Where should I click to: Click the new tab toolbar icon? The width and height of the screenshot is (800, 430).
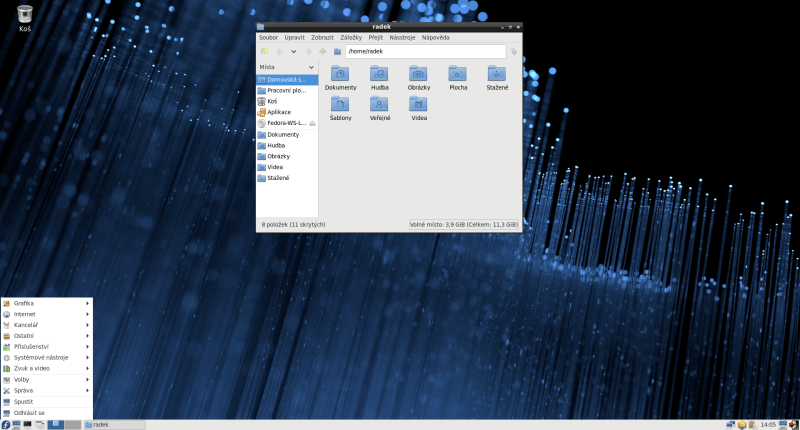(264, 51)
